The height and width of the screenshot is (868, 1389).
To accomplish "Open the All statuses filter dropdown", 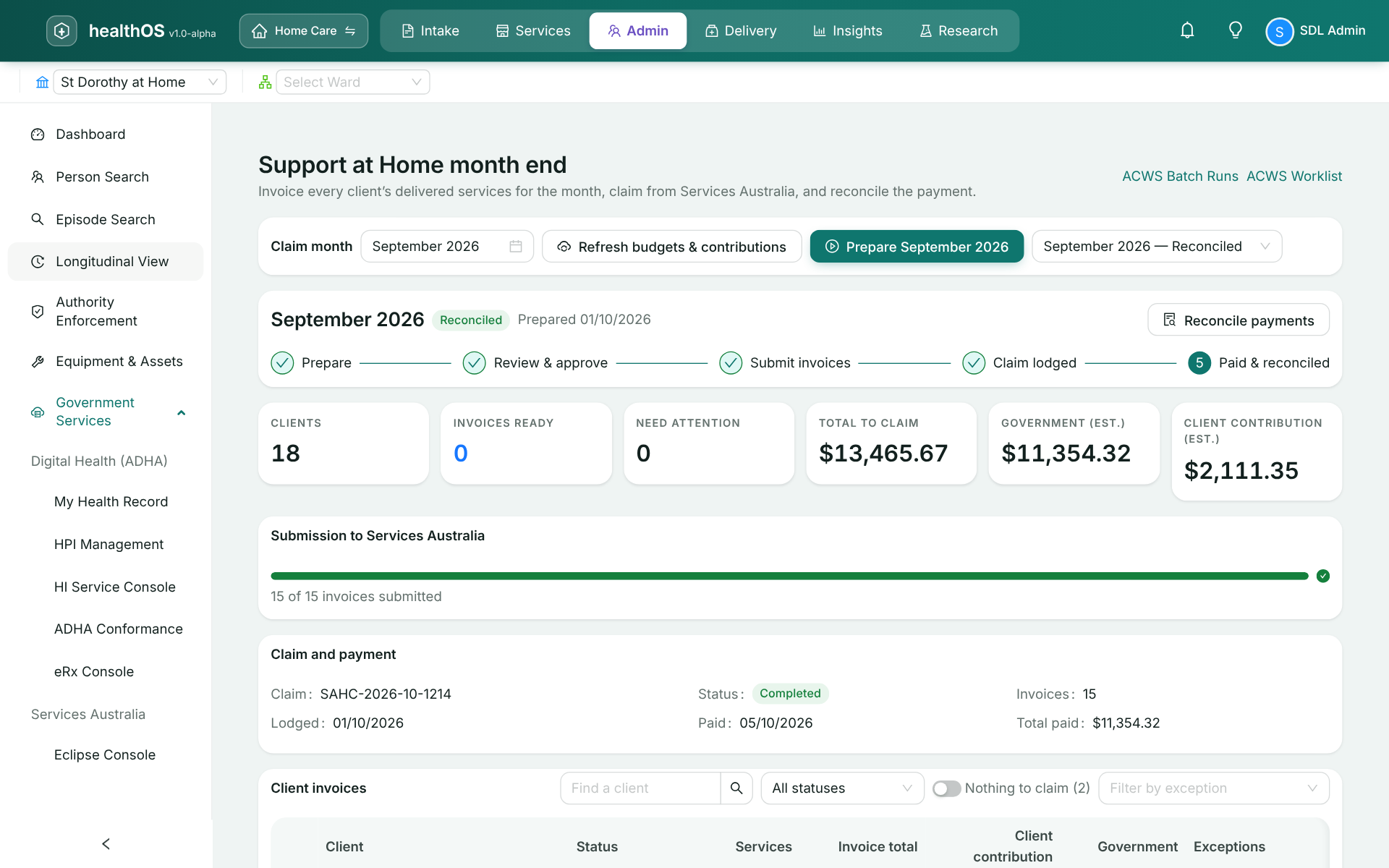I will point(842,788).
